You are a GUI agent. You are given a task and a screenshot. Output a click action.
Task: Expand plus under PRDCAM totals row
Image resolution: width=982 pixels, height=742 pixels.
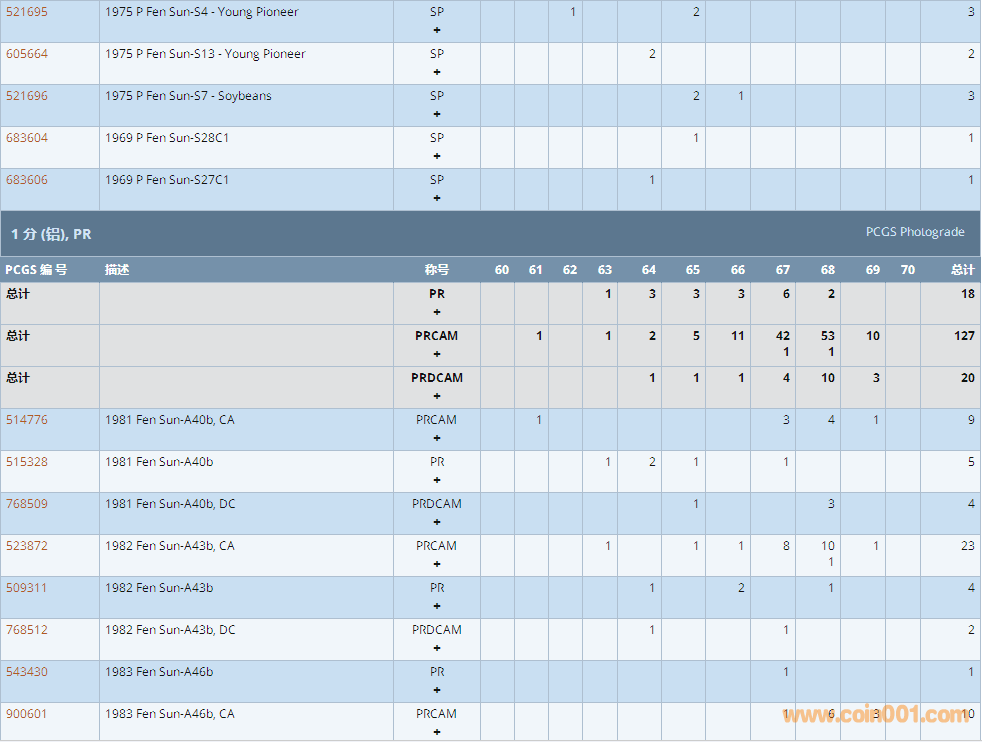[x=437, y=396]
